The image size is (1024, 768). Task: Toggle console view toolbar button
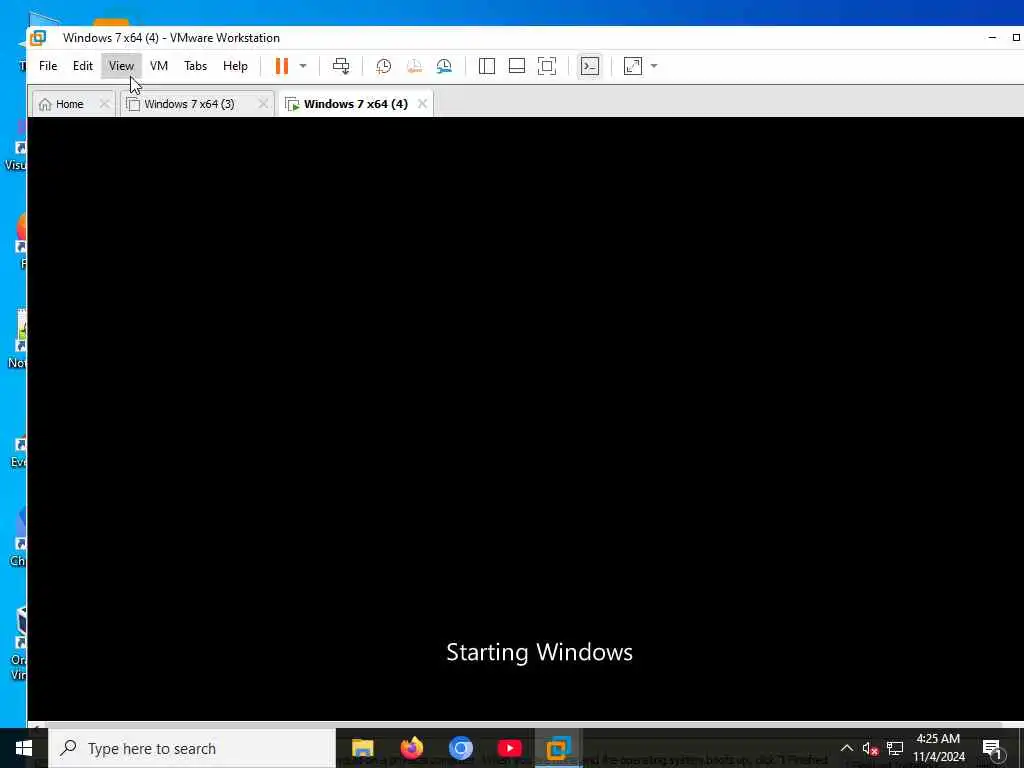pos(590,66)
